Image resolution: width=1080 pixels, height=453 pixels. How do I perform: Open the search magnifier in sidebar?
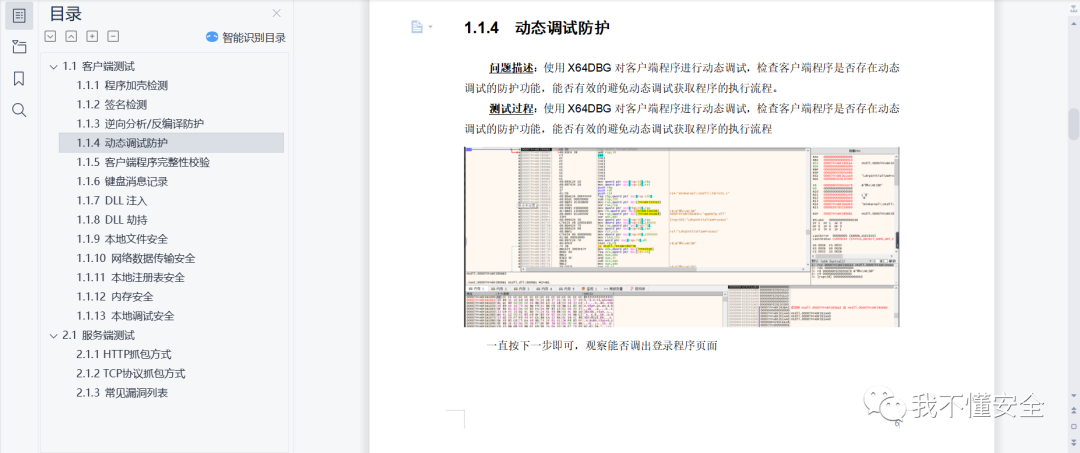click(19, 110)
